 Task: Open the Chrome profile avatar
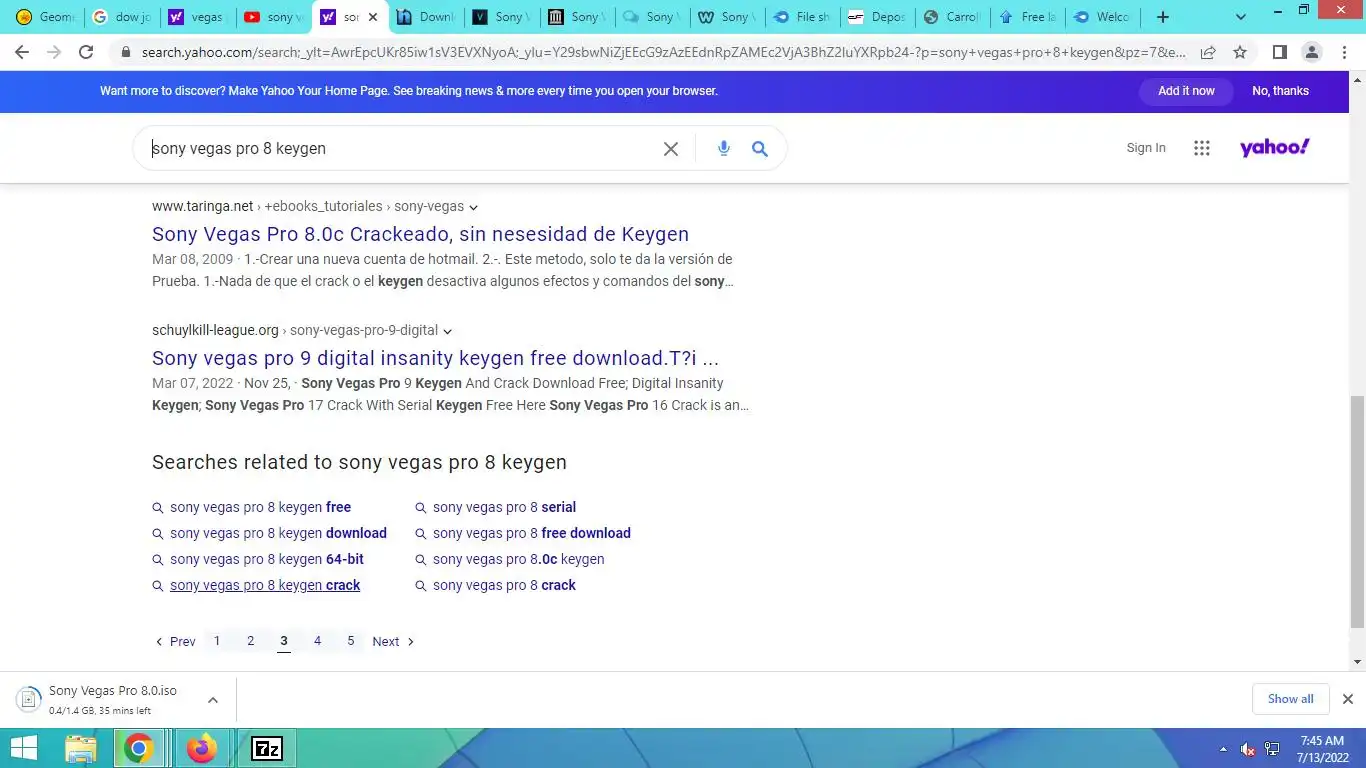pyautogui.click(x=1312, y=52)
